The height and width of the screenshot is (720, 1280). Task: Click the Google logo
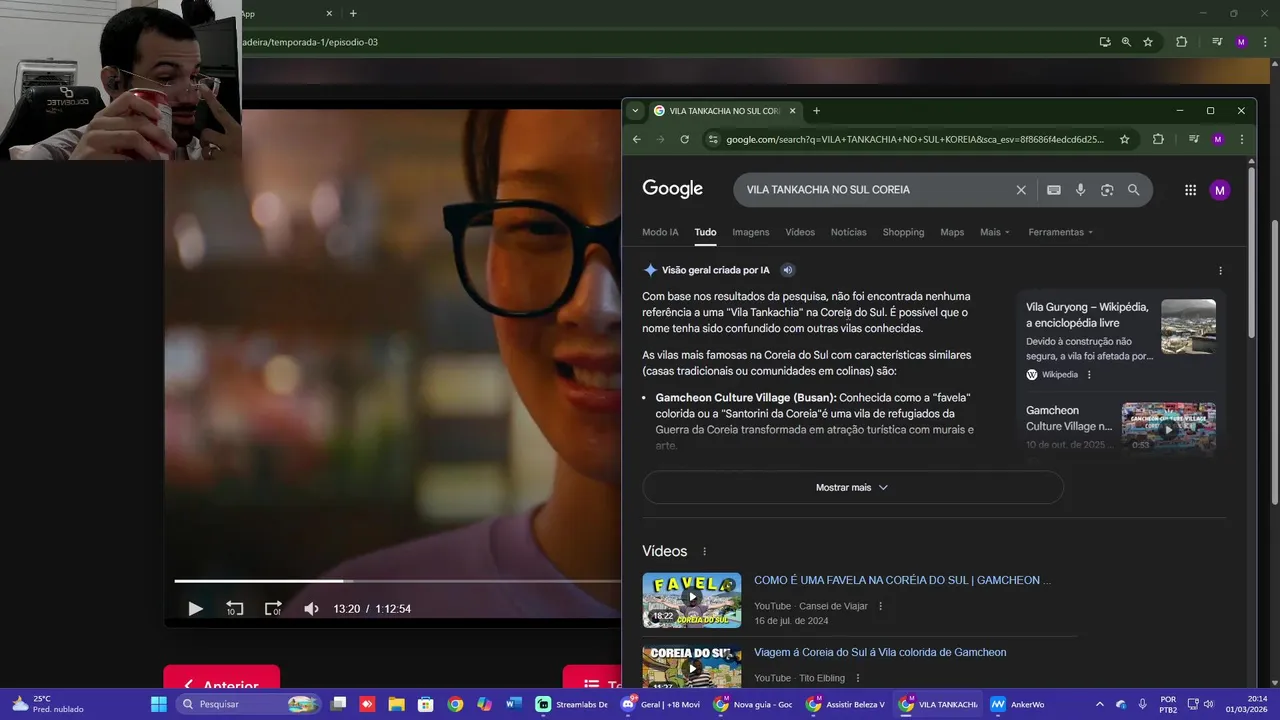point(672,189)
